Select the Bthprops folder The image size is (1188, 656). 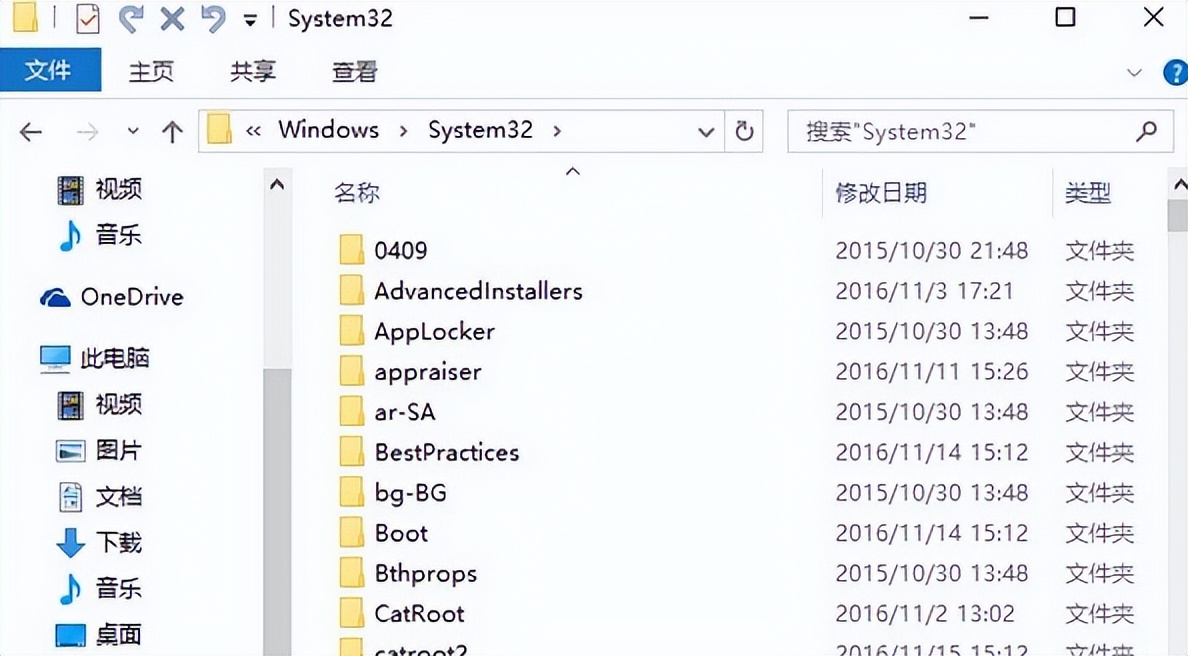[425, 573]
